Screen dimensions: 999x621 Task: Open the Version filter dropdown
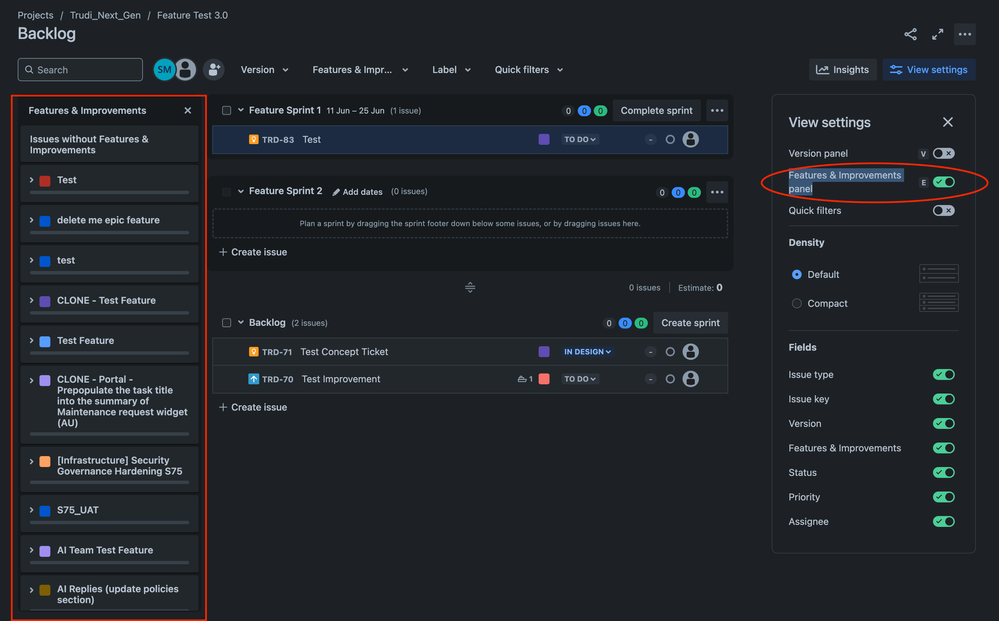tap(264, 69)
